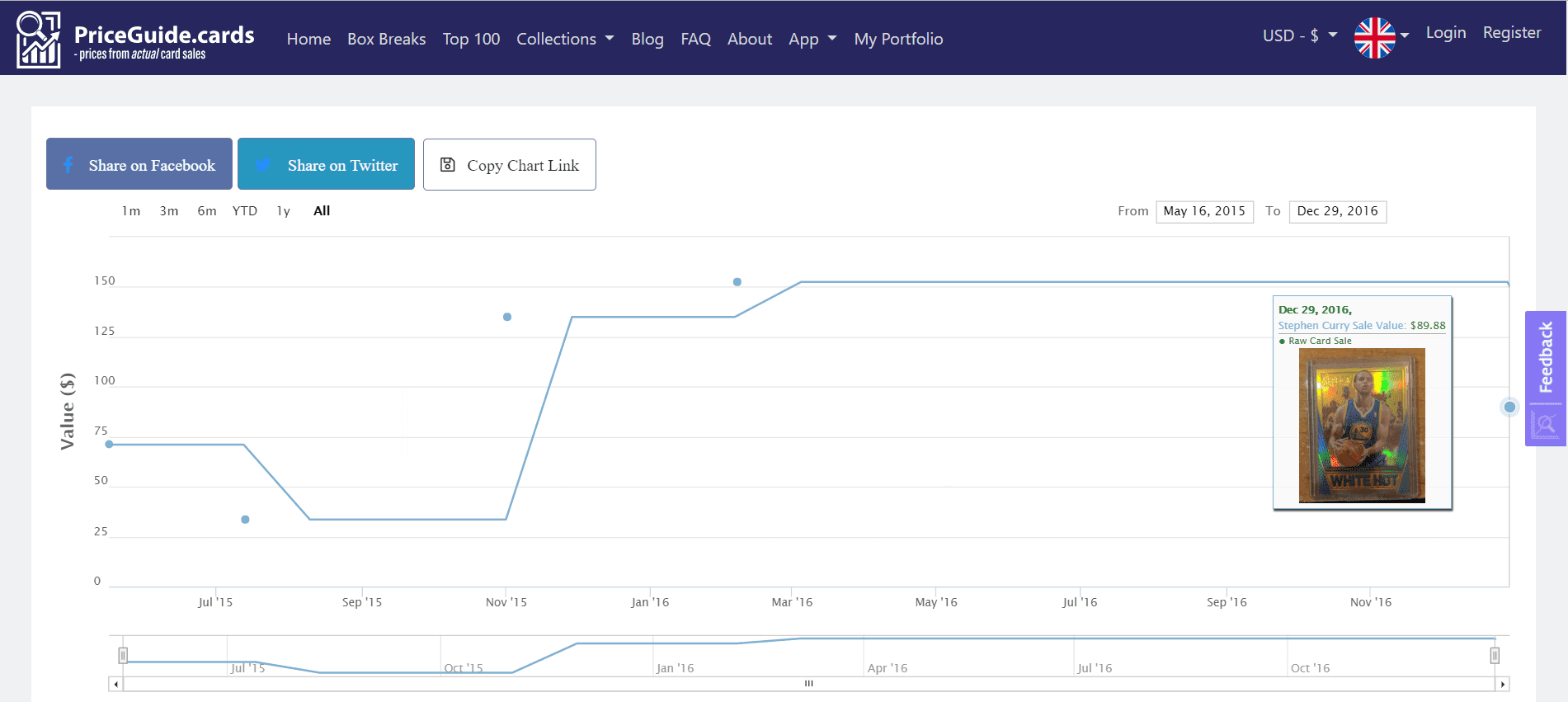The height and width of the screenshot is (702, 1568).
Task: Select the 3m range
Action: (x=169, y=211)
